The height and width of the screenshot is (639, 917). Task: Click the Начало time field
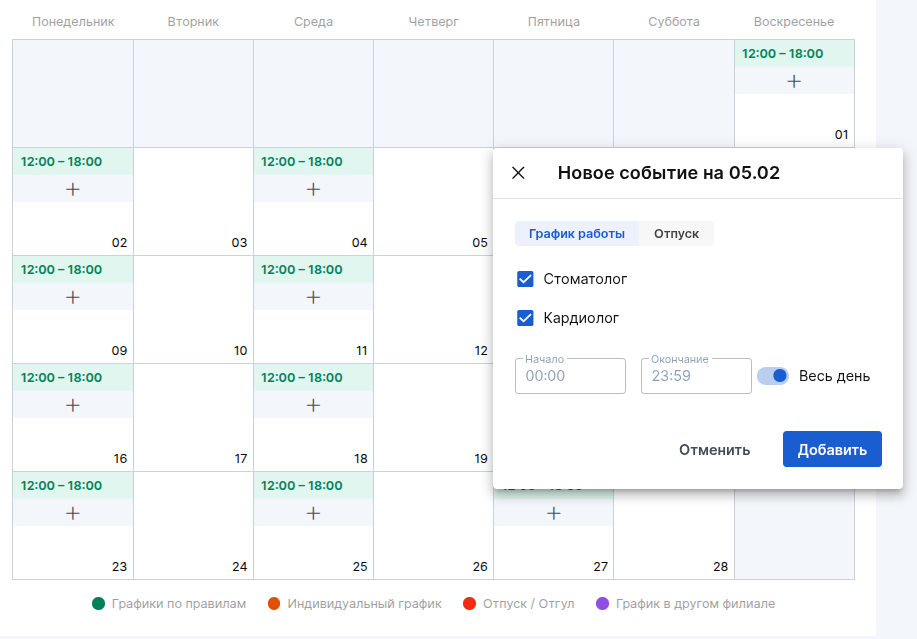570,377
